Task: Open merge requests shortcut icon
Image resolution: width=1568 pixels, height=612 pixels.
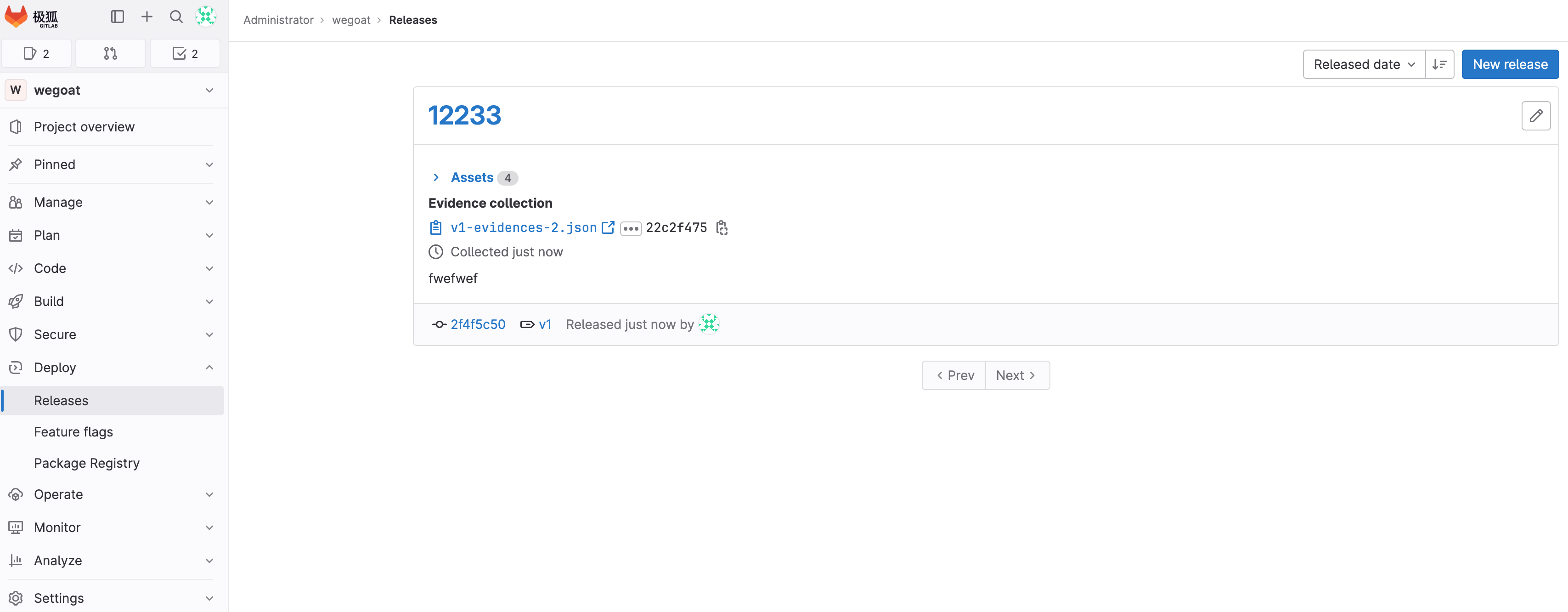Action: click(x=110, y=54)
